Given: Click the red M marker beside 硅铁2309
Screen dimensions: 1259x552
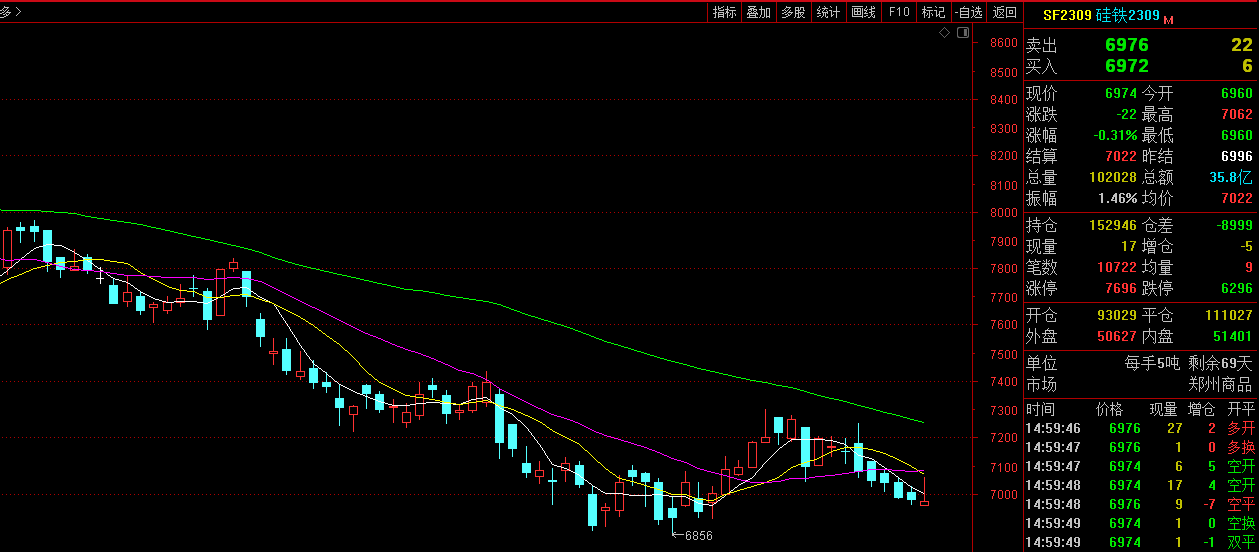Looking at the screenshot, I should (1168, 18).
